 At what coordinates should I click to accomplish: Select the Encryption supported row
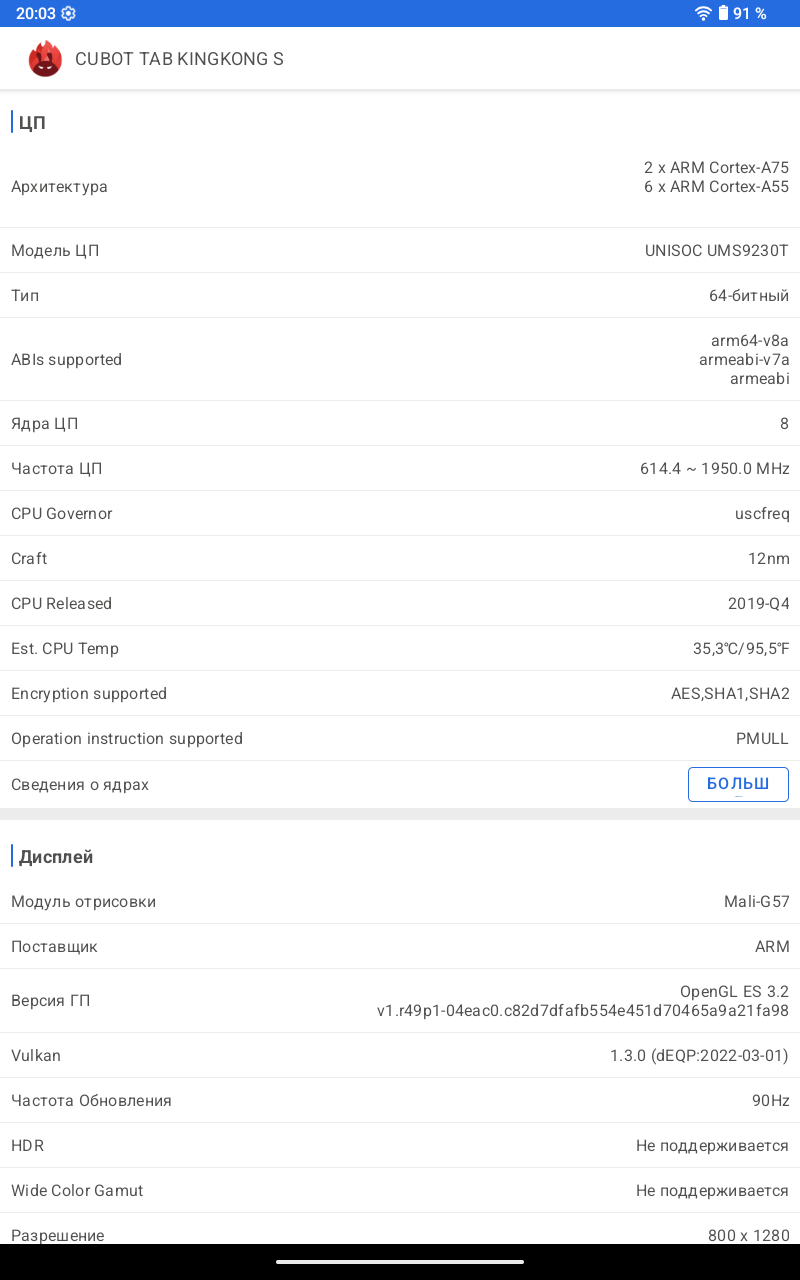point(400,694)
